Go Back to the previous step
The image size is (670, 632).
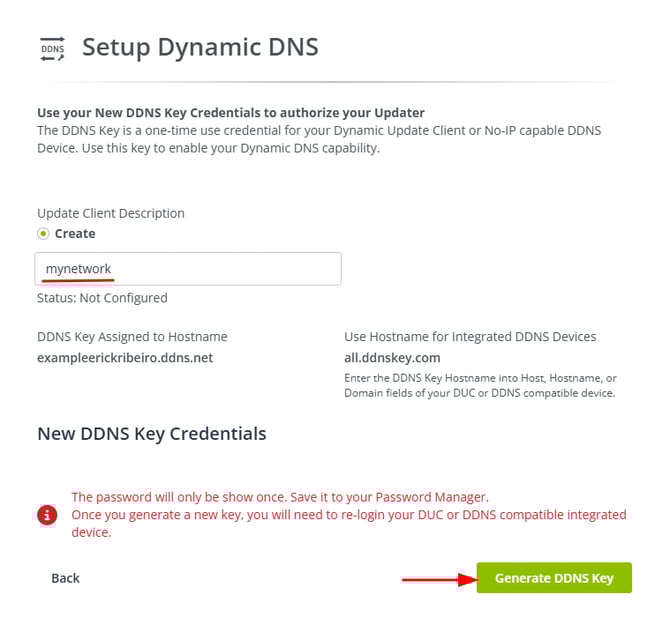coord(65,578)
